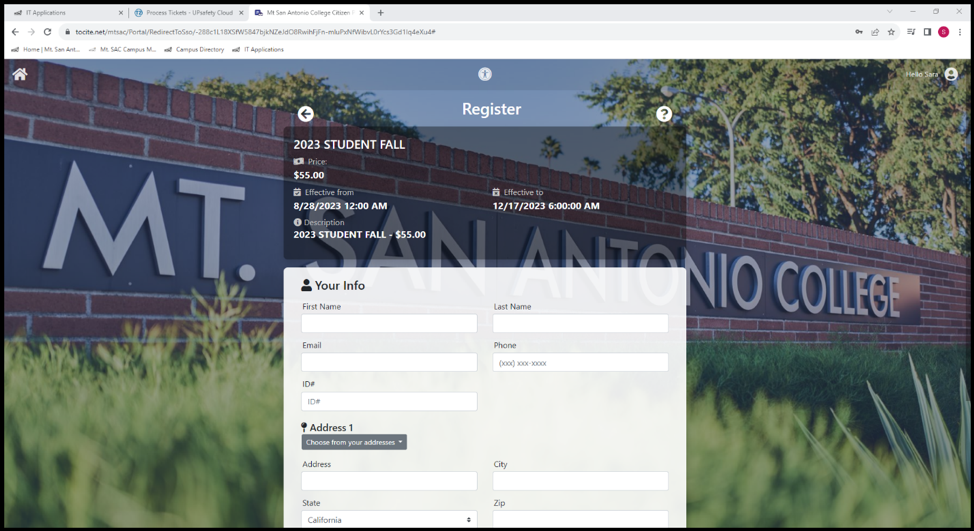Click the Zip field
Screen dimensions: 974x531
pos(581,519)
